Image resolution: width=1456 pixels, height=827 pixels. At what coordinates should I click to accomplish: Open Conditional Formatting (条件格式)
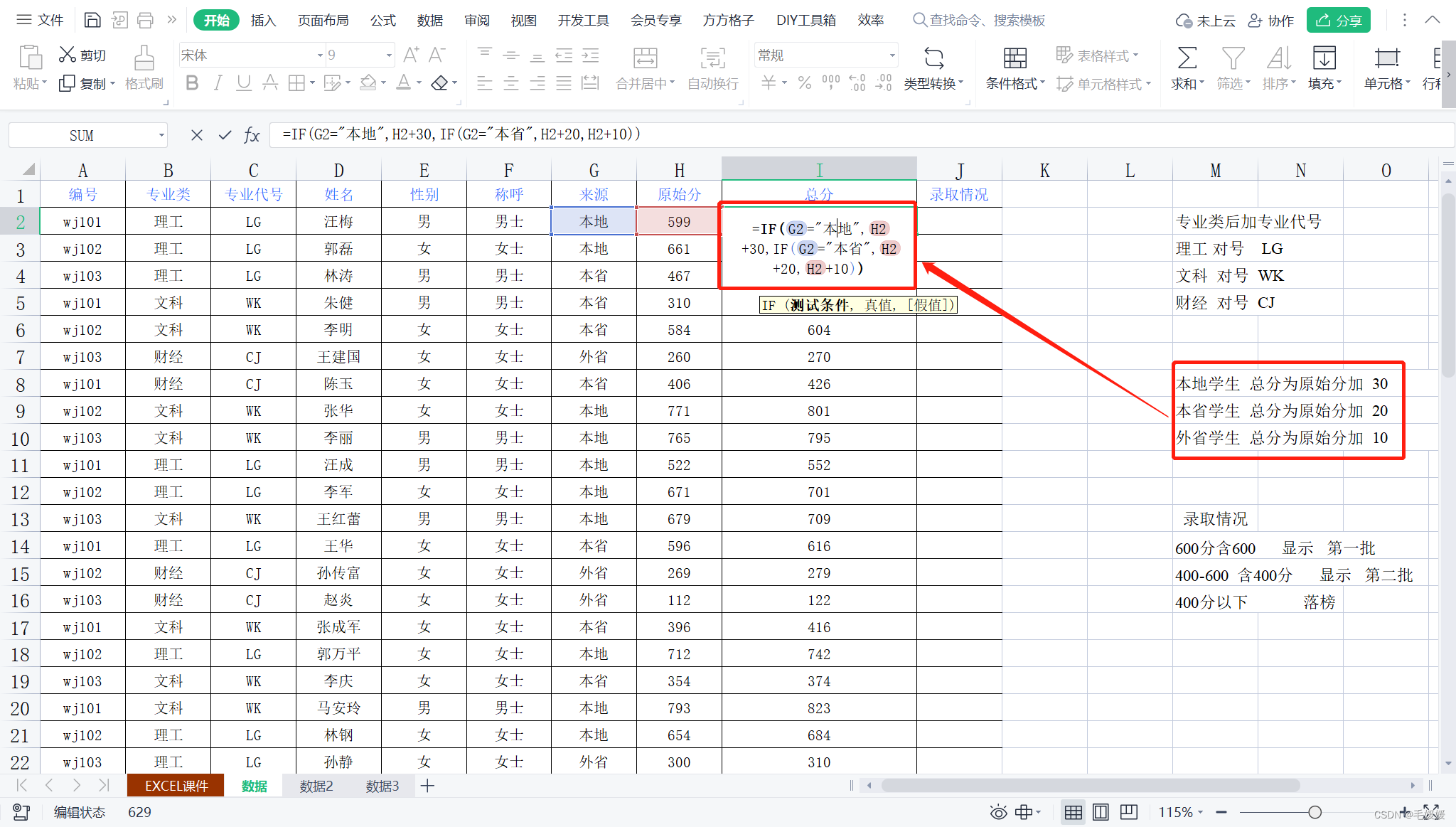(1015, 68)
